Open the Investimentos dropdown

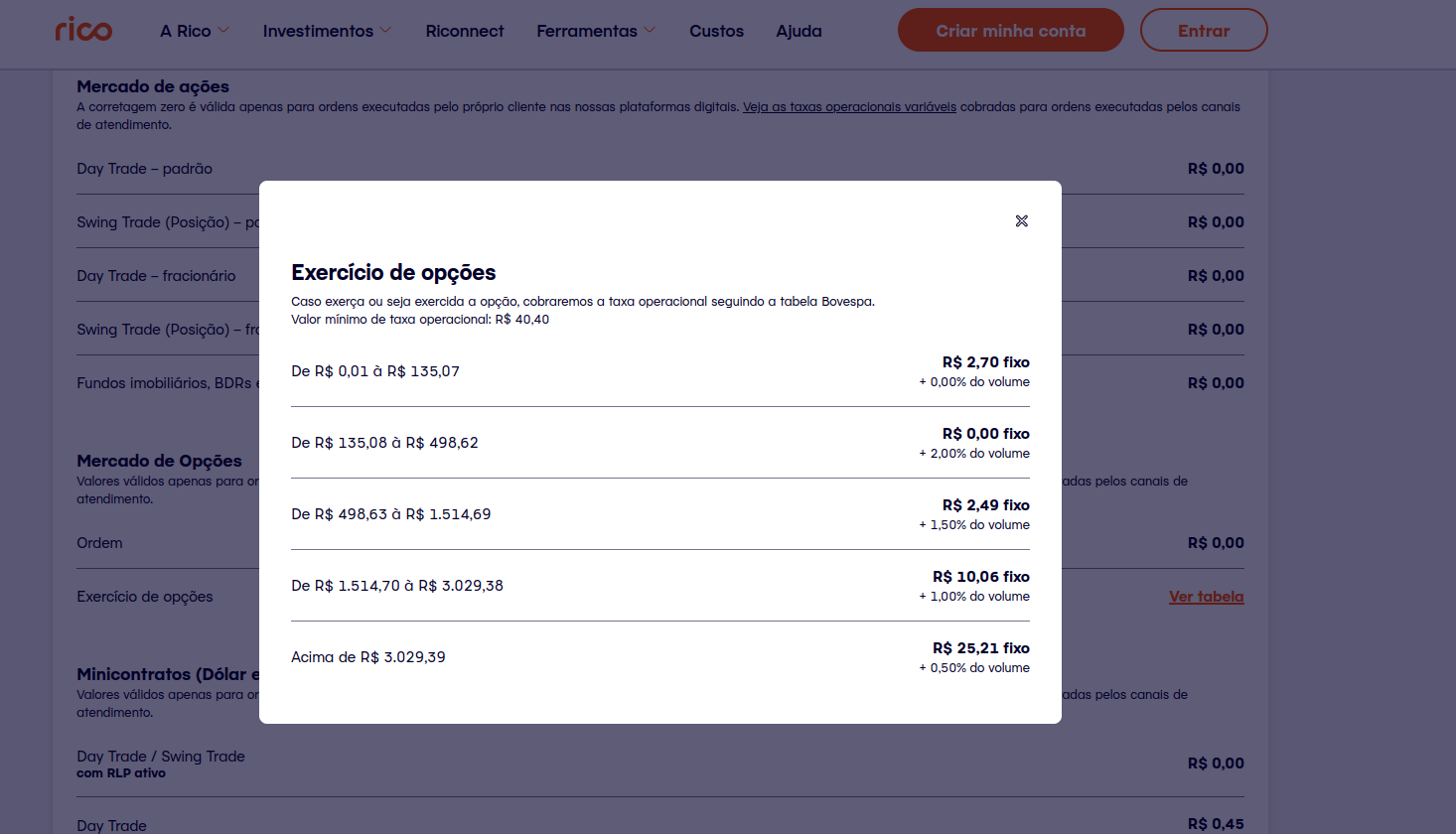(x=327, y=31)
